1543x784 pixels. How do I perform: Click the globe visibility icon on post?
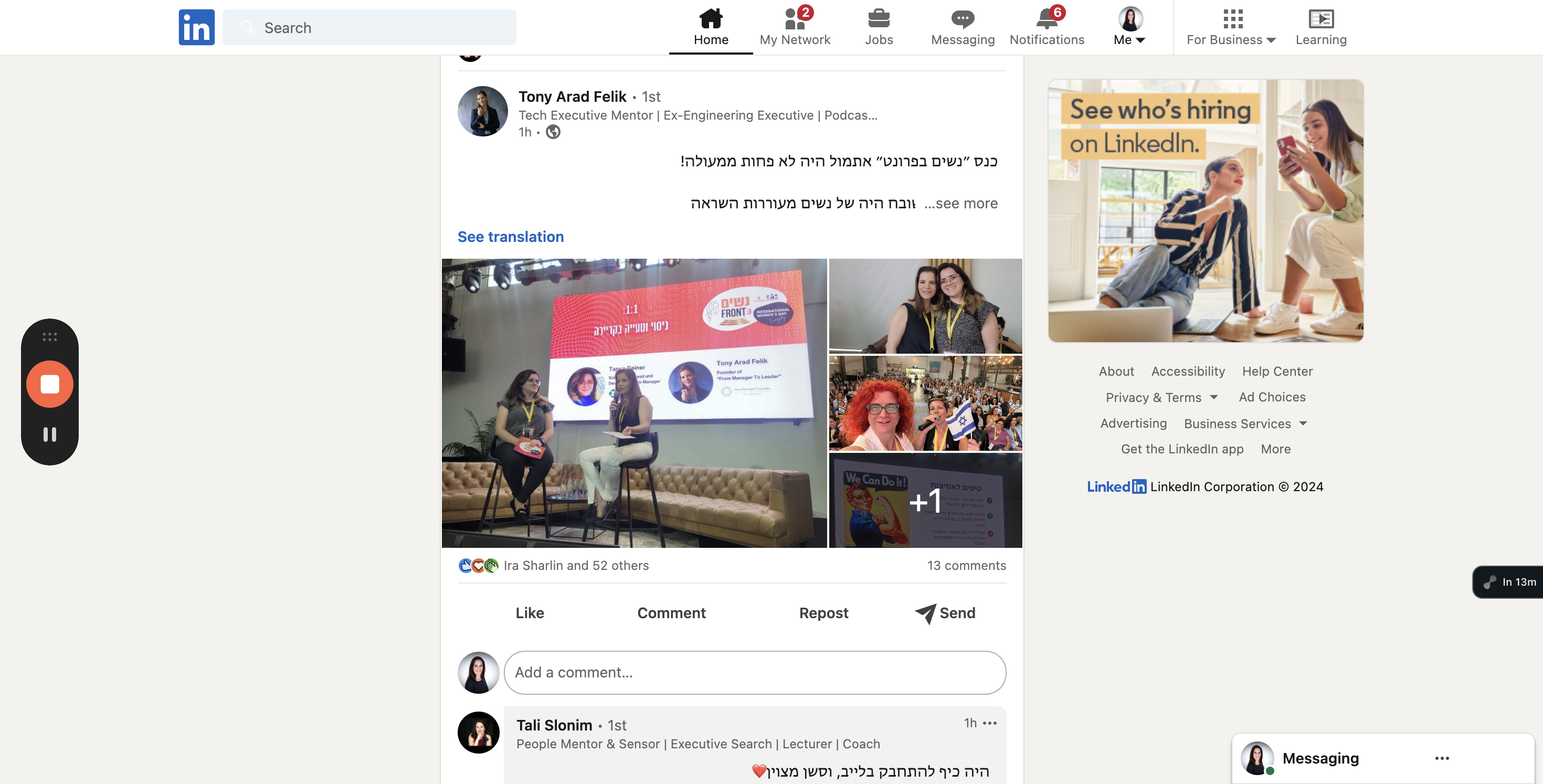[553, 132]
